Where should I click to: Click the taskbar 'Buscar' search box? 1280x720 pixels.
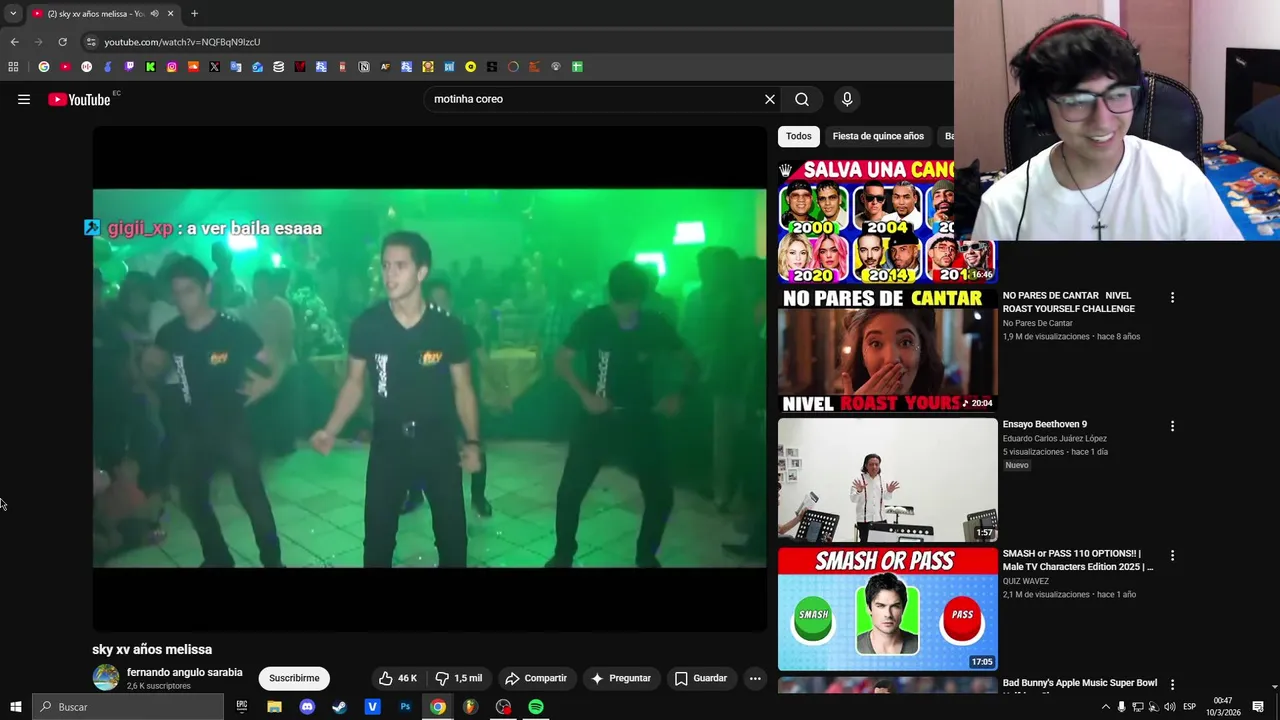point(128,707)
